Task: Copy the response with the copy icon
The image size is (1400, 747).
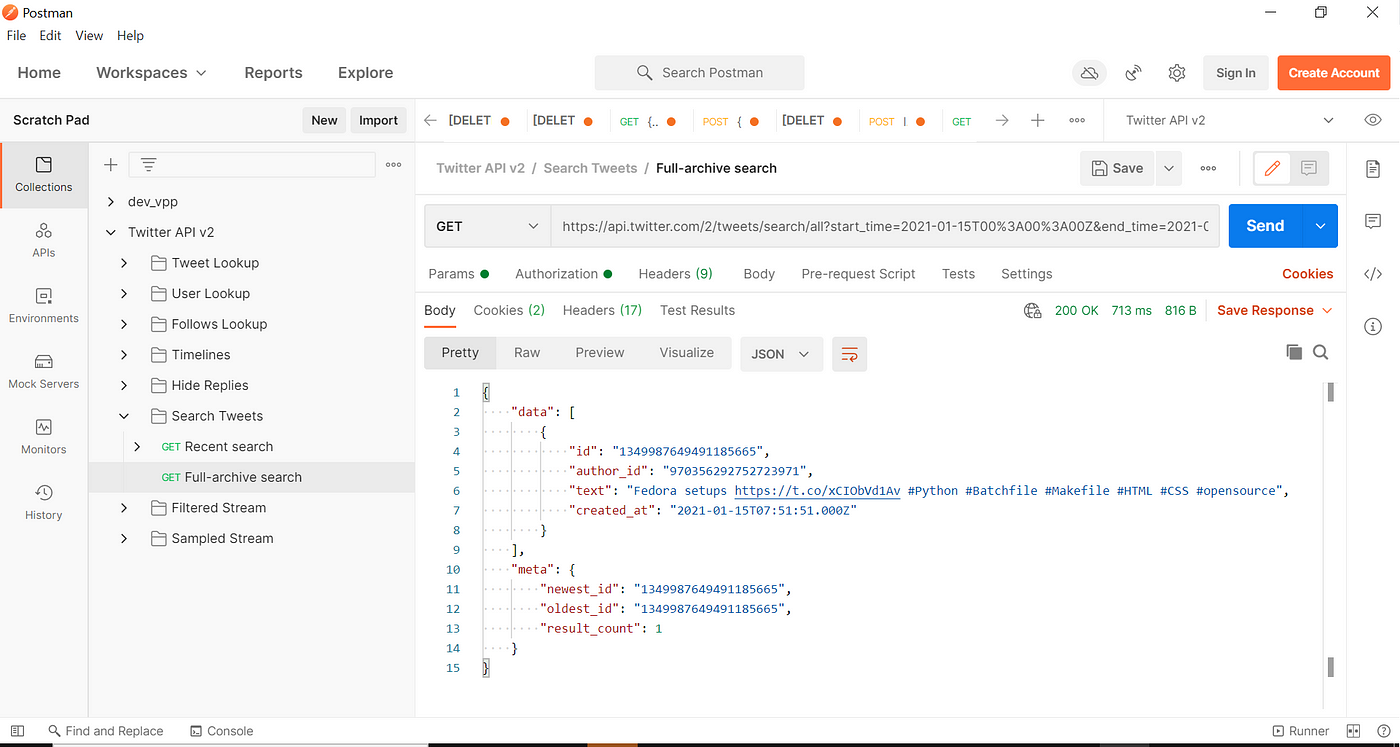Action: (1294, 352)
